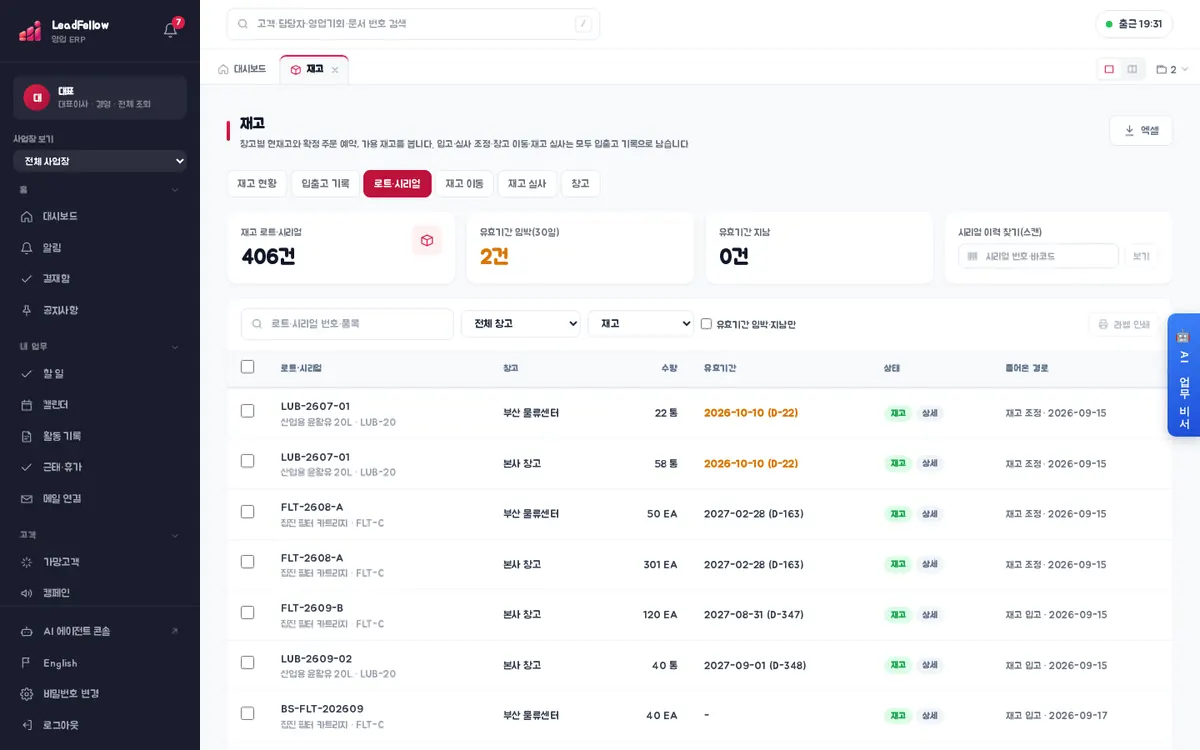Screen dimensions: 1200x750
Task: Click the 출근 19:31 attendance button
Action: tap(1134, 24)
